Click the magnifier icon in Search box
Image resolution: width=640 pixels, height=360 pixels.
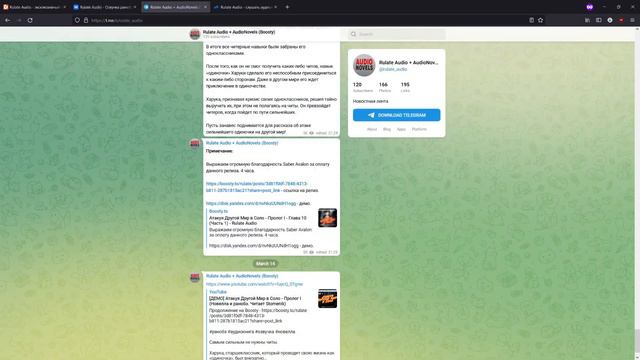coord(353,34)
